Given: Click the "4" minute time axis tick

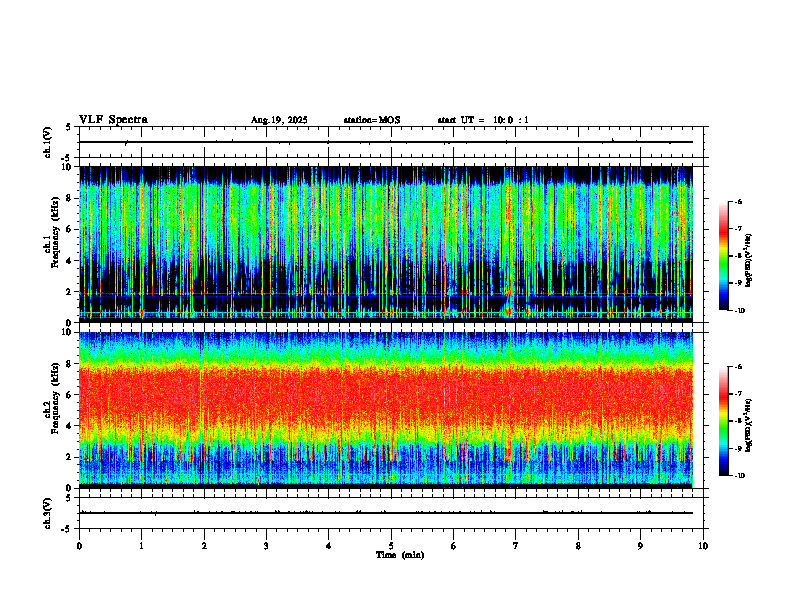Looking at the screenshot, I should (x=329, y=546).
